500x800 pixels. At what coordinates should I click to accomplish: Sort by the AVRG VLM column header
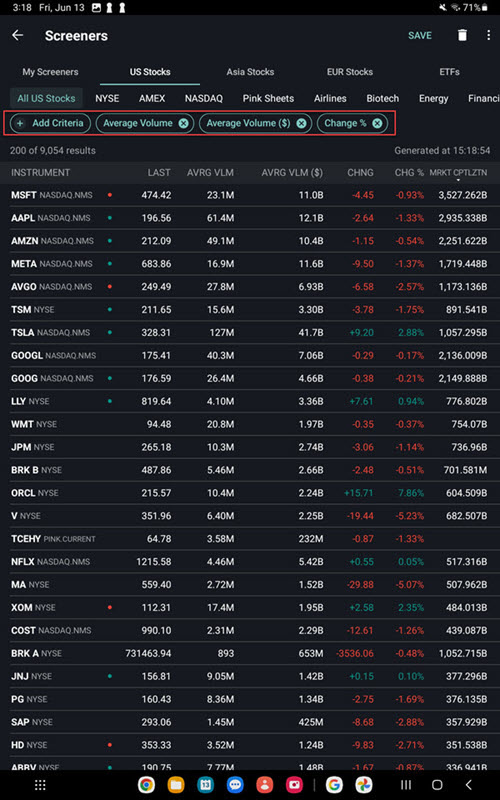click(210, 173)
